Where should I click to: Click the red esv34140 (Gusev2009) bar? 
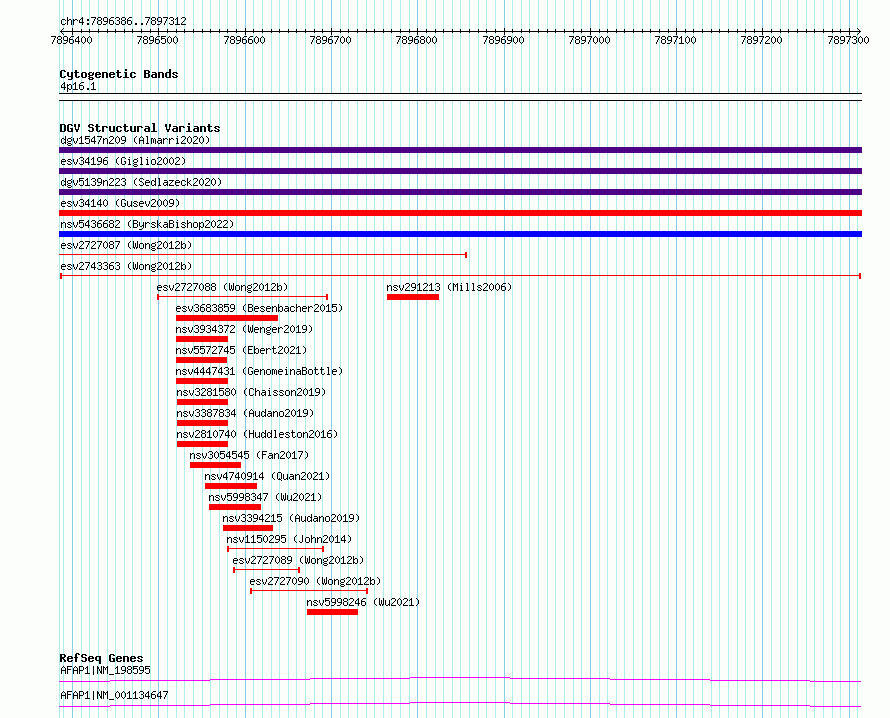click(x=460, y=213)
